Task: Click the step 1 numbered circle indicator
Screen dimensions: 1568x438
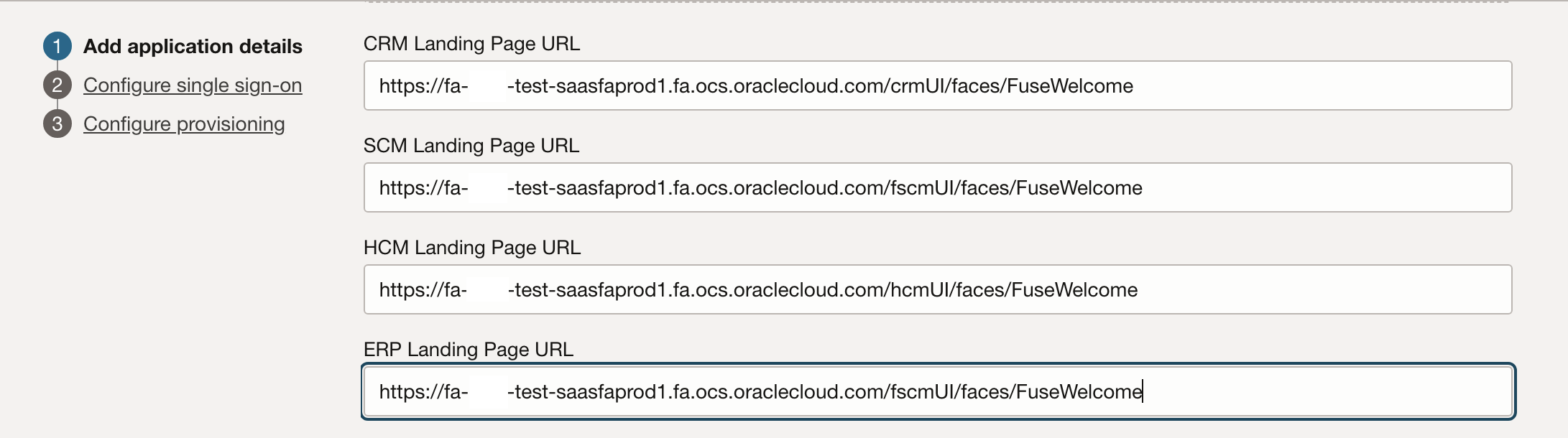Action: [x=59, y=46]
